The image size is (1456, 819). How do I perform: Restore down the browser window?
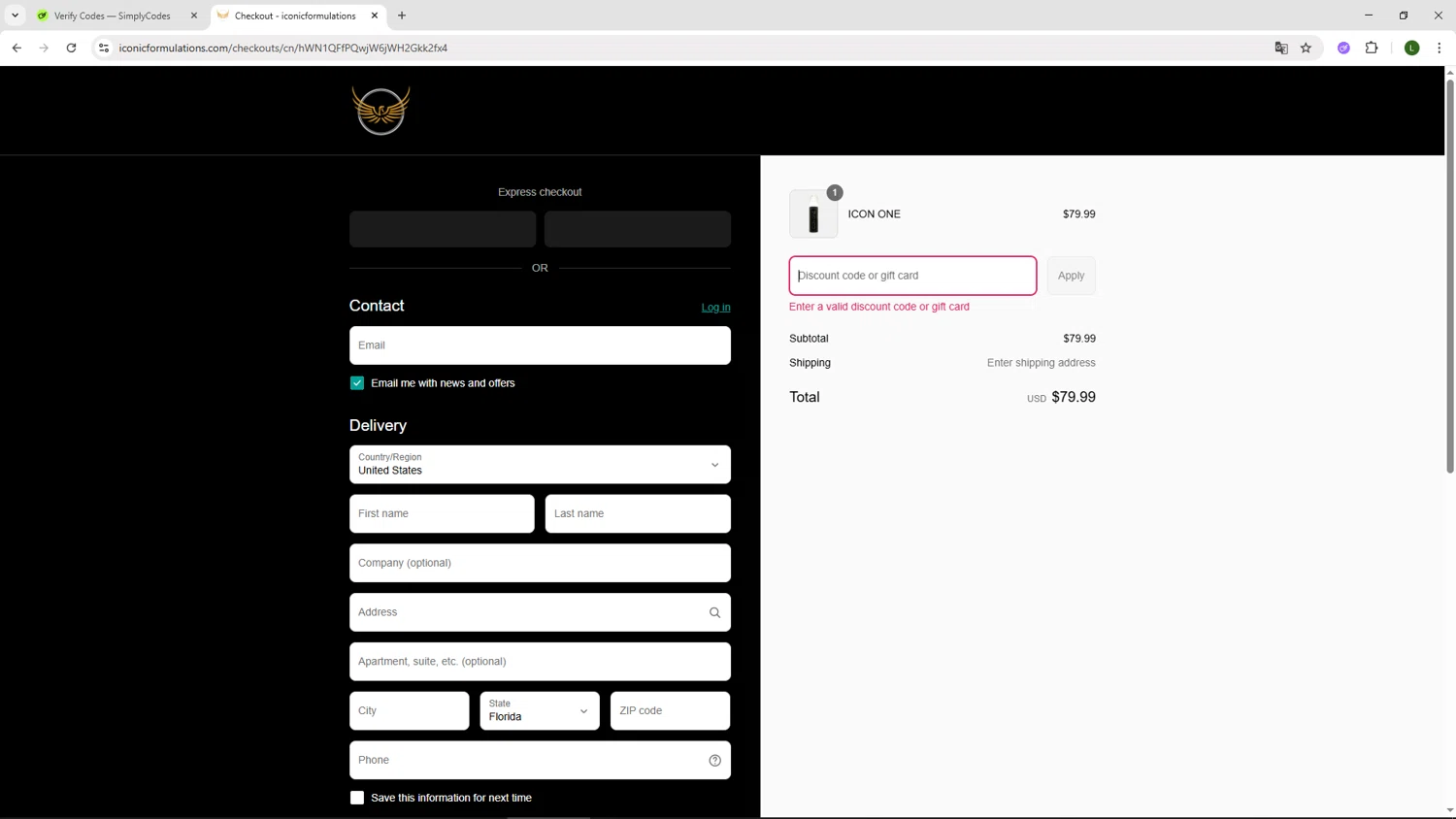[x=1404, y=16]
